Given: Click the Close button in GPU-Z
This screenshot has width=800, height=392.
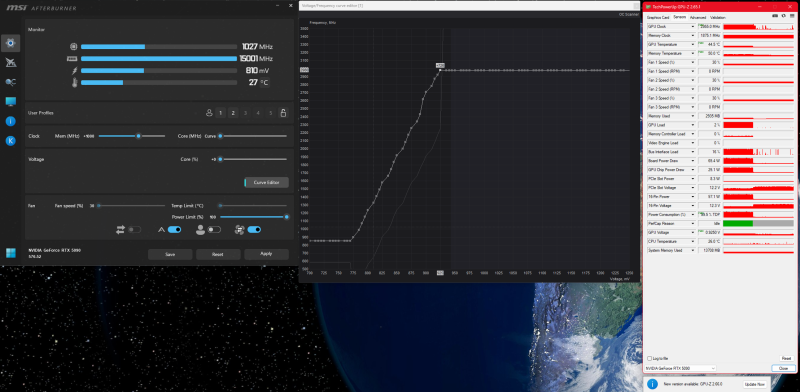Looking at the screenshot, I should [783, 368].
